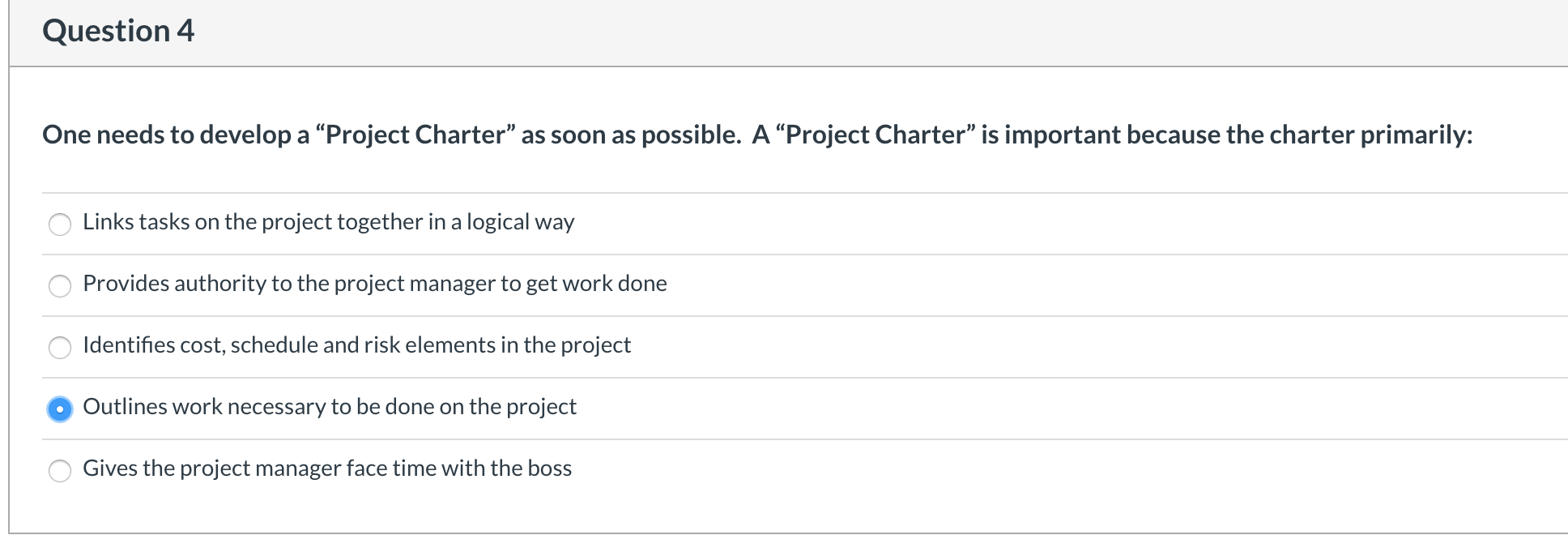Screen dimensions: 1568x535
Task: Click the 'Identifies cost' answer row
Action: [356, 345]
